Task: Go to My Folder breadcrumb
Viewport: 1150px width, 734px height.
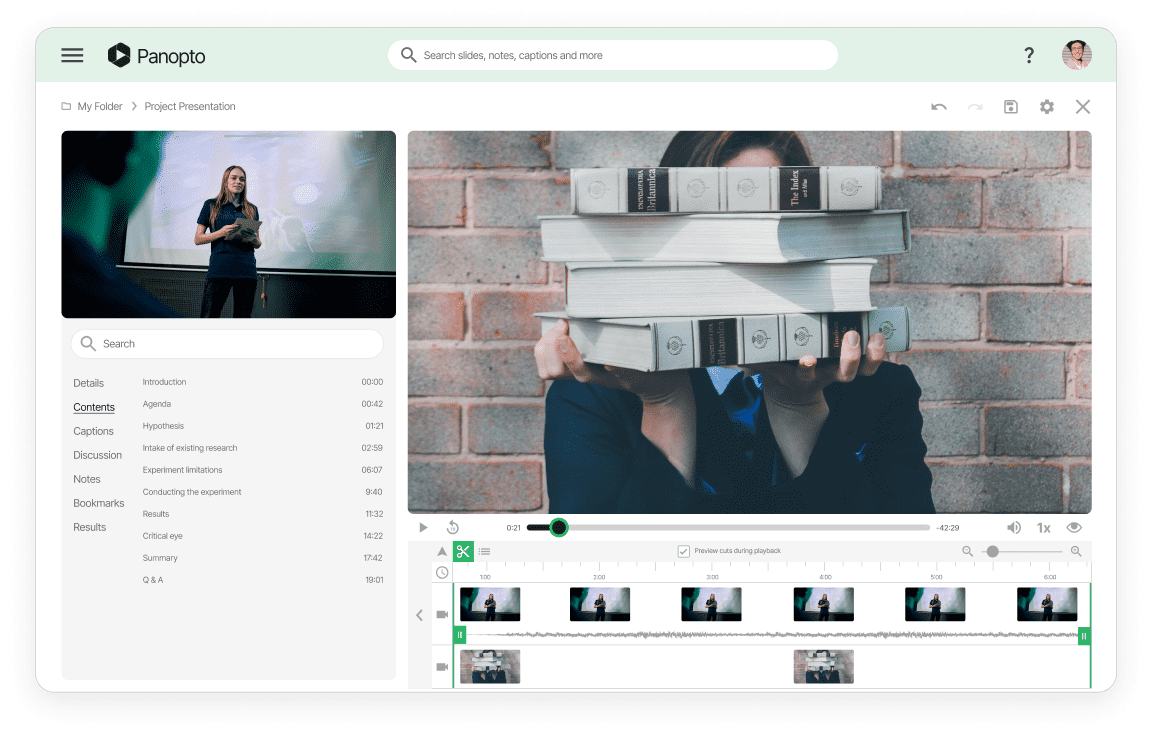Action: point(99,107)
